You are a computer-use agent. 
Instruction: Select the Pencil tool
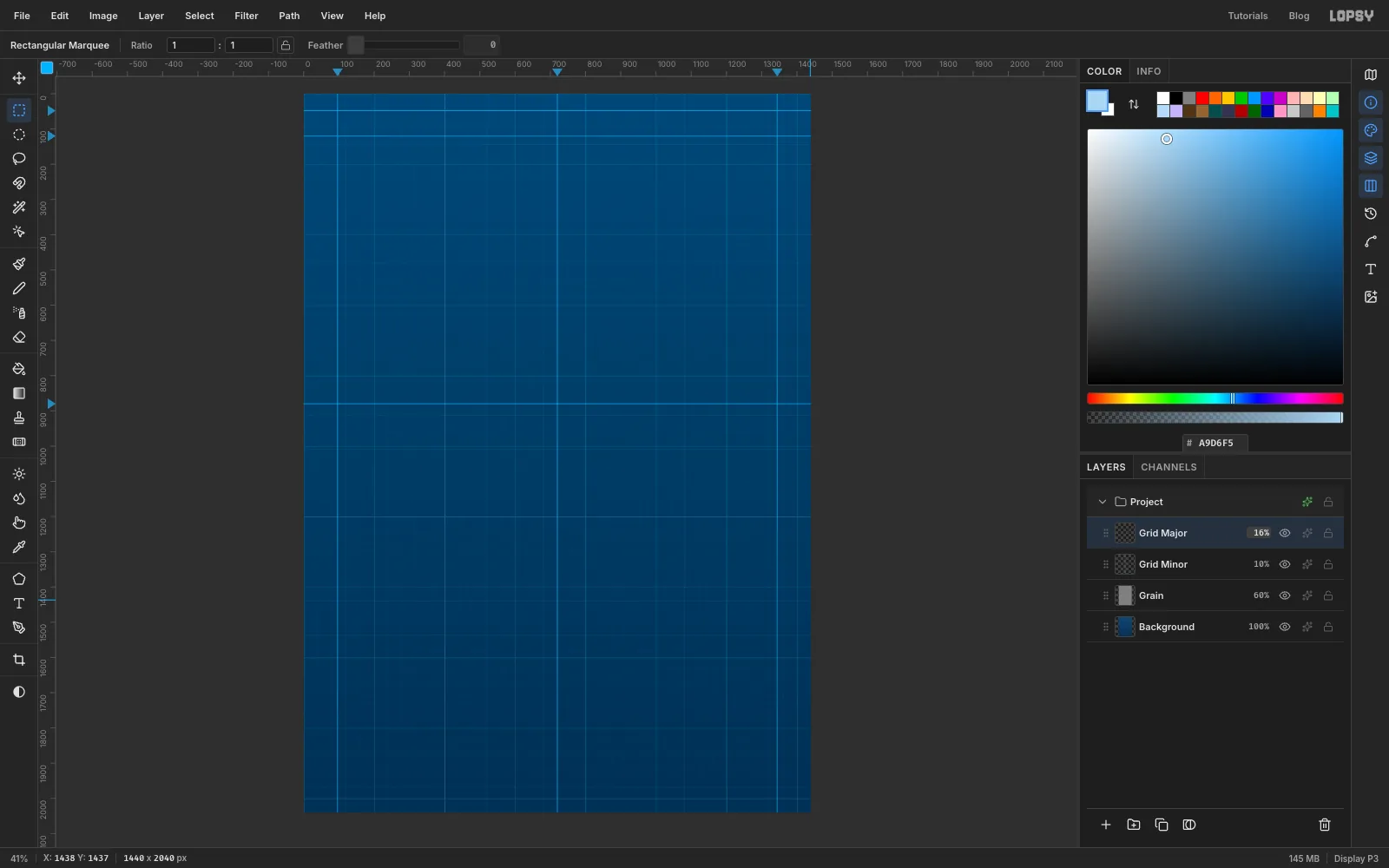pos(19,288)
